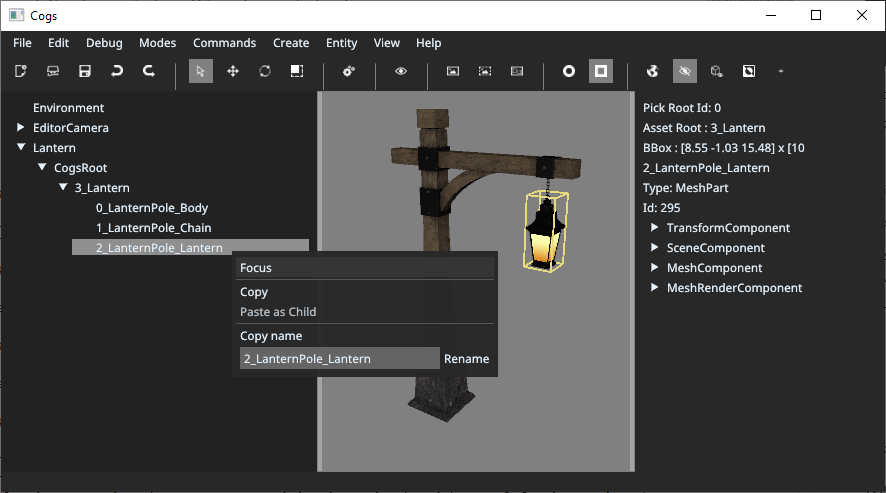Select the Environment tree item
This screenshot has height=493, width=886.
point(68,107)
